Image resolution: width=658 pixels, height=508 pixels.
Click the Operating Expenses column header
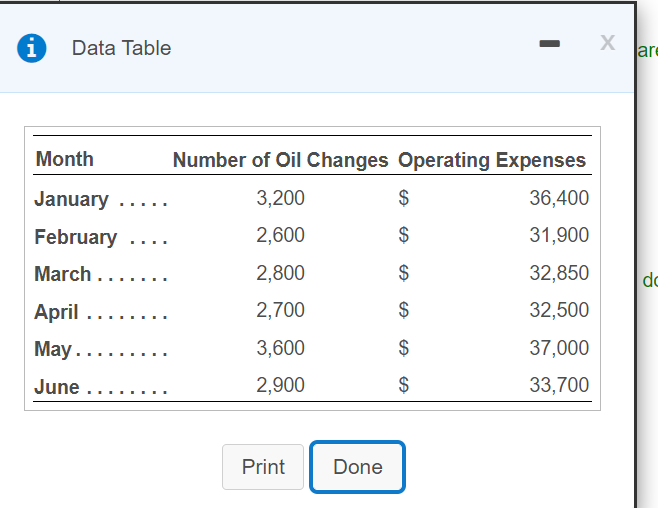coord(492,160)
